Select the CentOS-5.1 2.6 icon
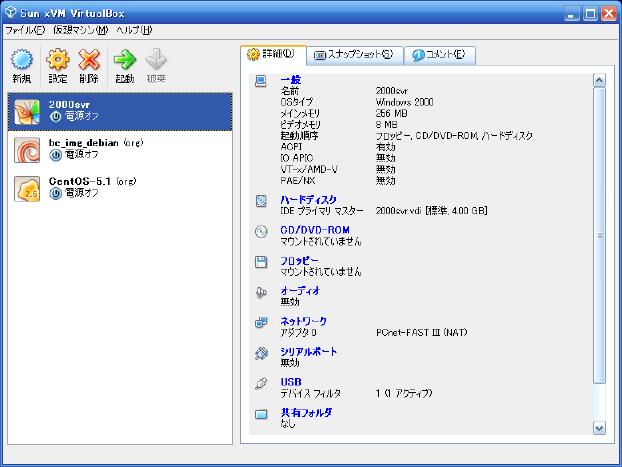The width and height of the screenshot is (622, 467). (x=27, y=189)
